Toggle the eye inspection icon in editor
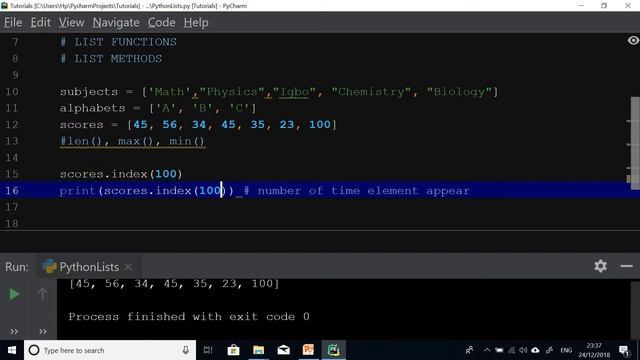 pos(633,40)
